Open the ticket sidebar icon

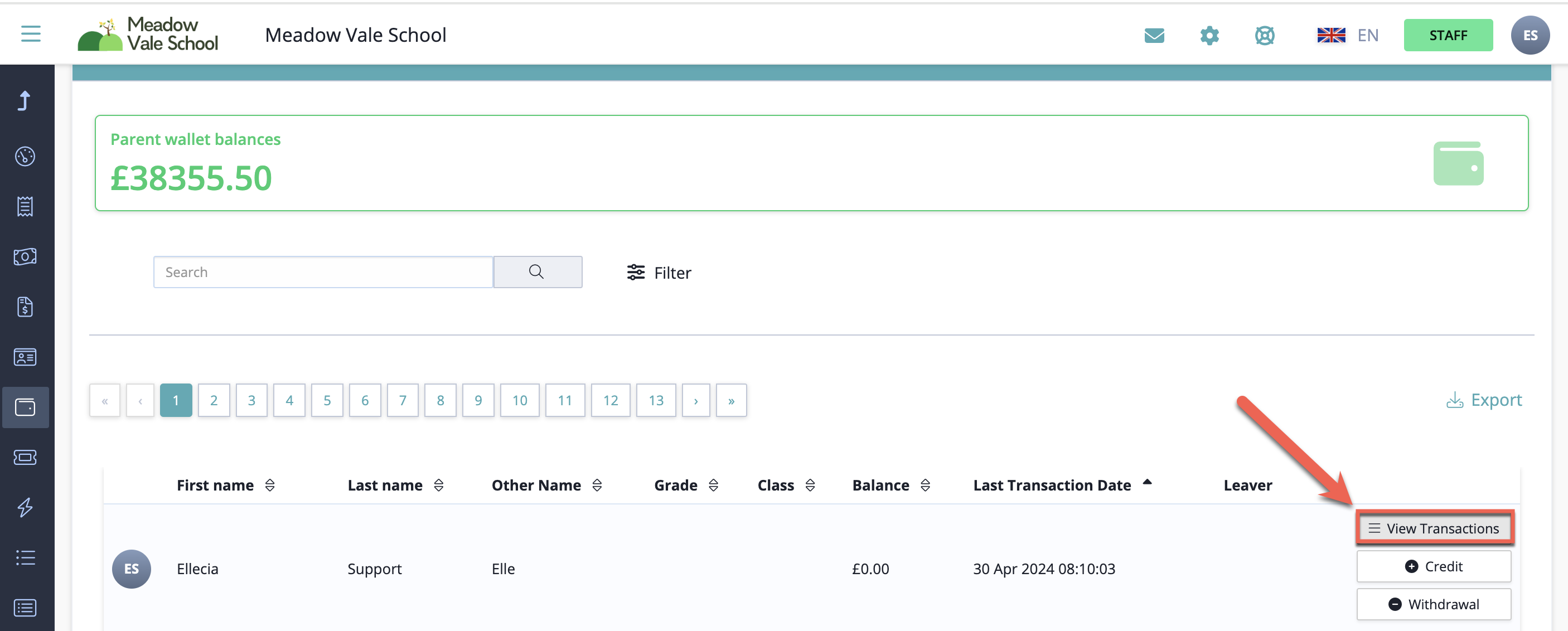25,457
